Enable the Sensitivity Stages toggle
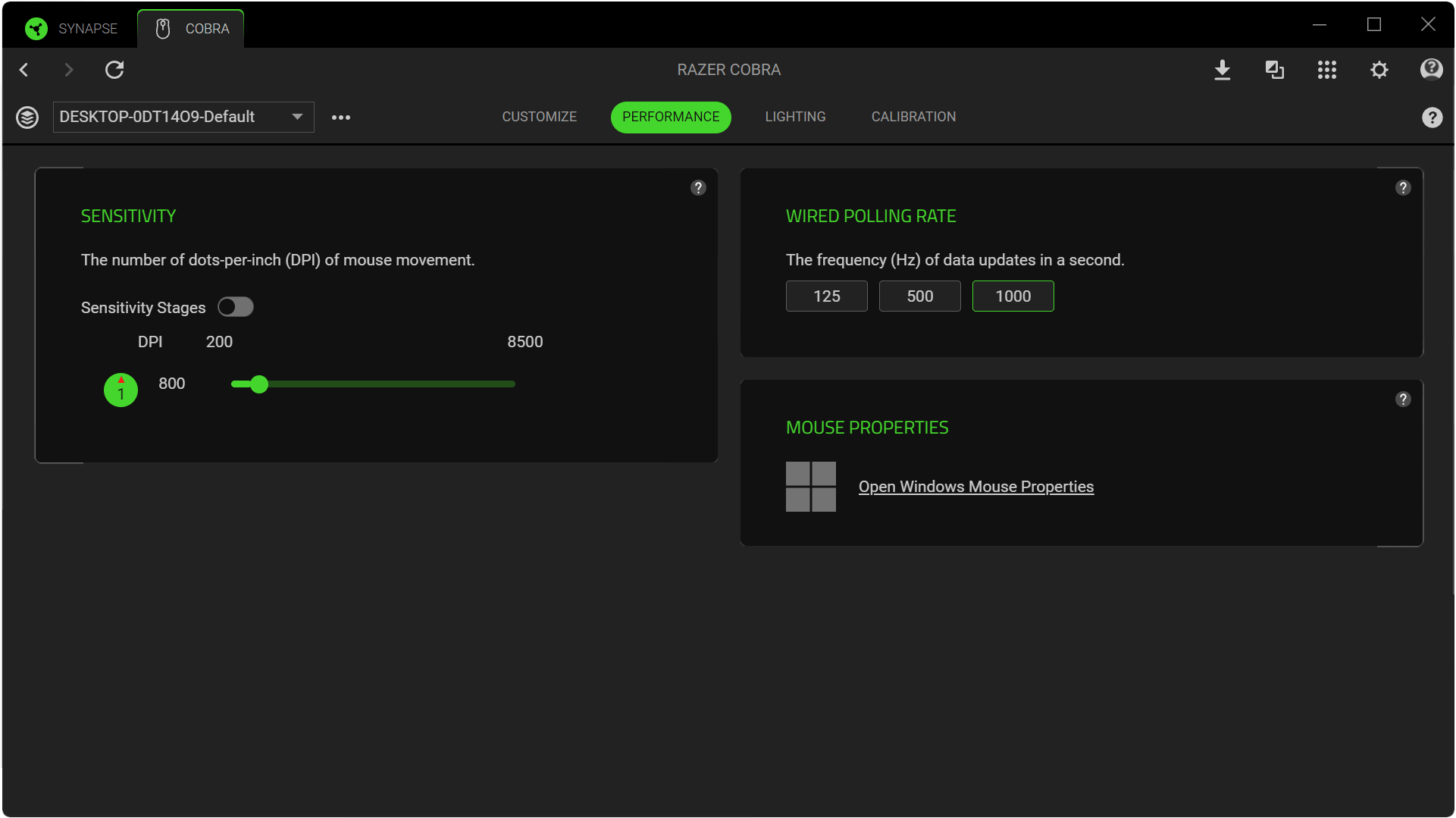The height and width of the screenshot is (818, 1456). click(236, 307)
